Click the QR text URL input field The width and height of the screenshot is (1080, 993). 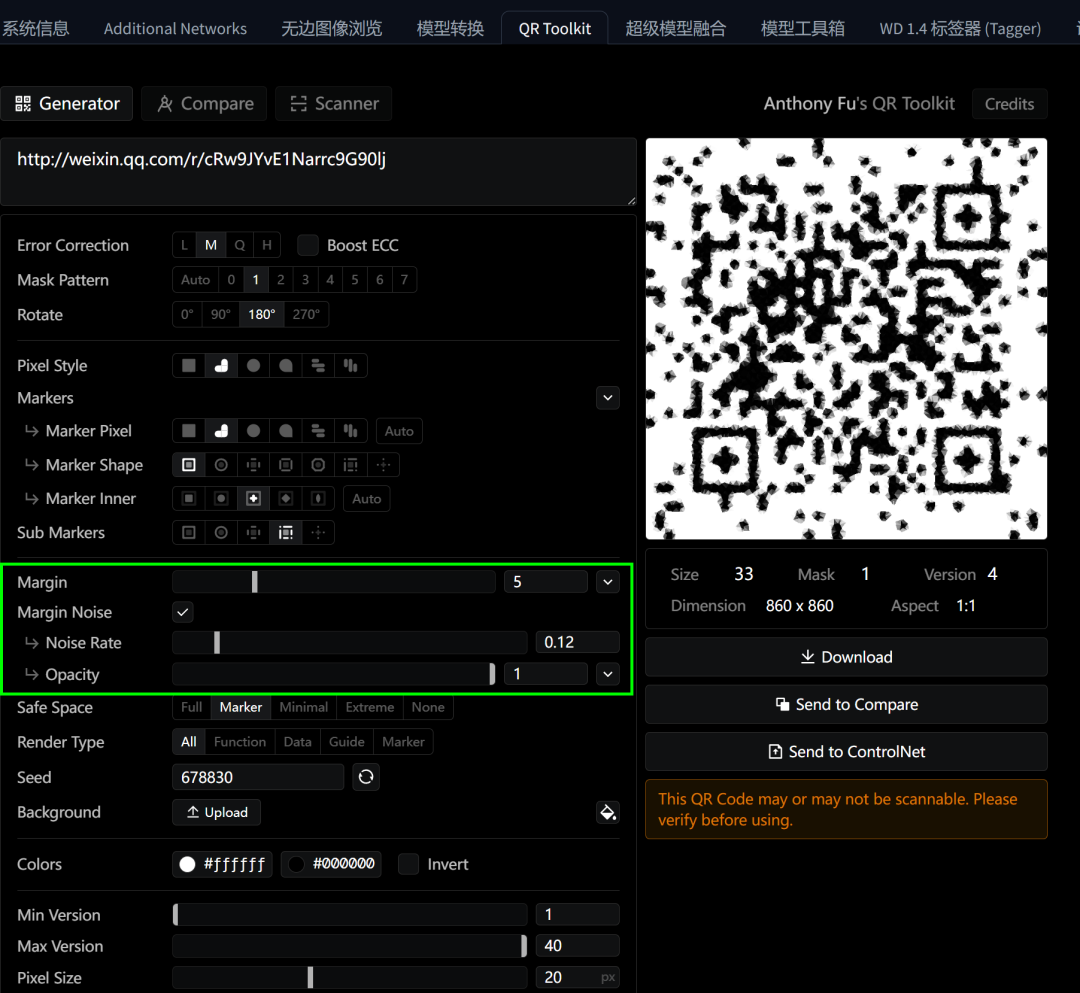pos(318,171)
